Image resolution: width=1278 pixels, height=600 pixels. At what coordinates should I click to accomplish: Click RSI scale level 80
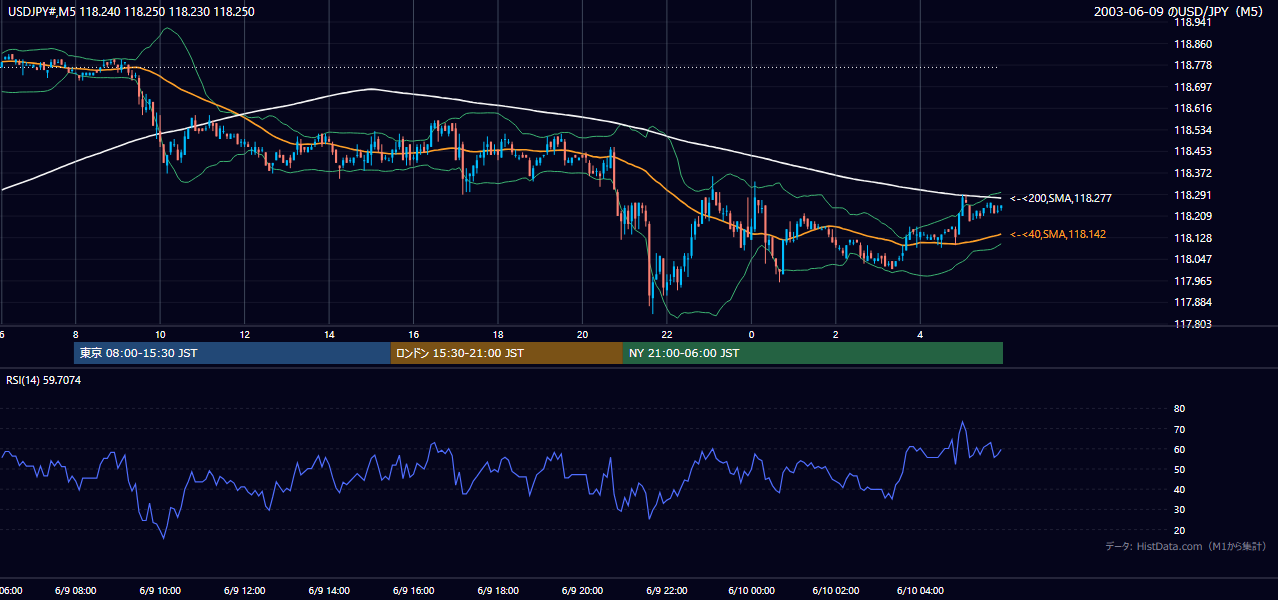click(x=1180, y=409)
